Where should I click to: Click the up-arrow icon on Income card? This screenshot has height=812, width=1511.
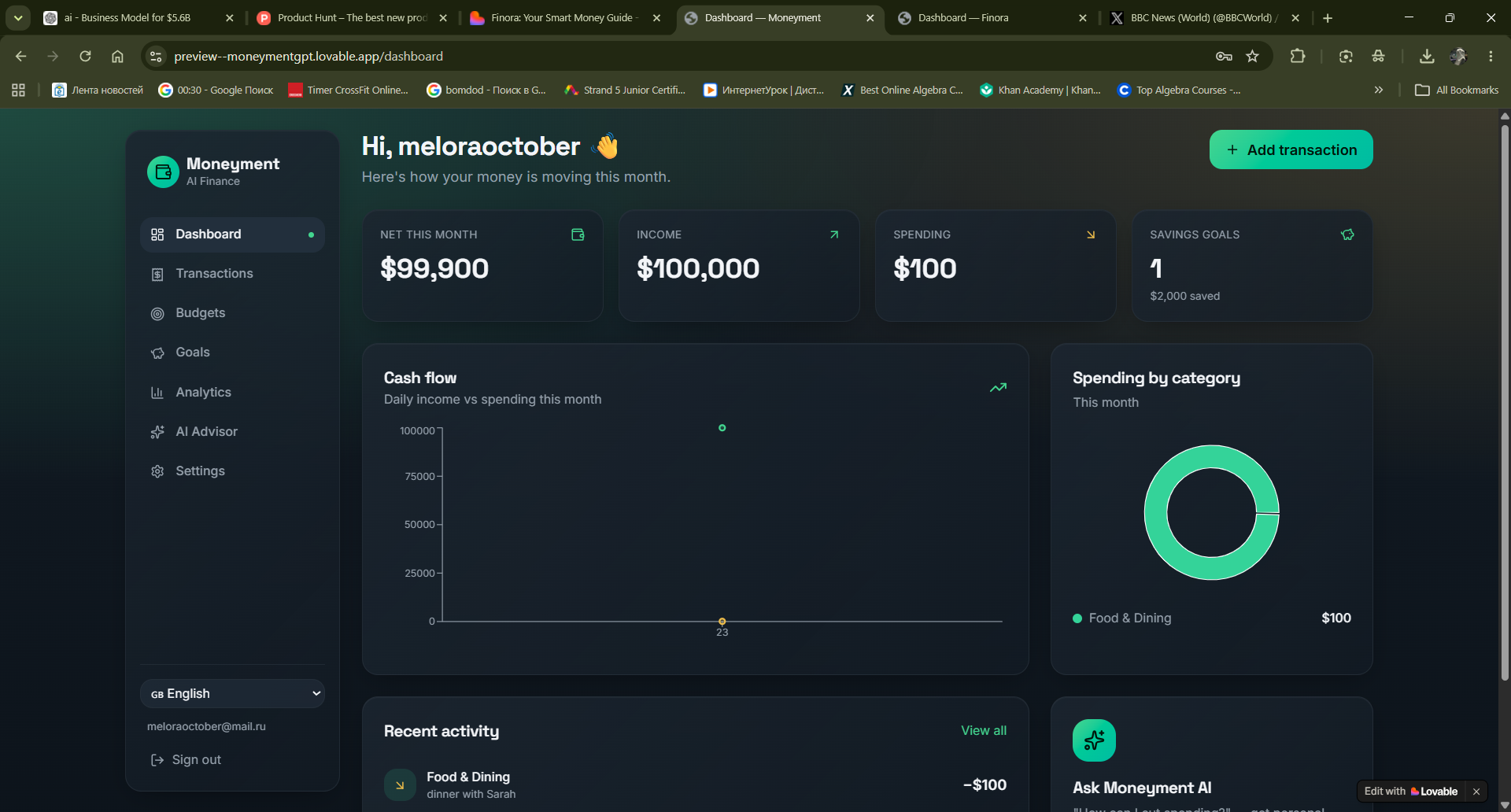(834, 234)
